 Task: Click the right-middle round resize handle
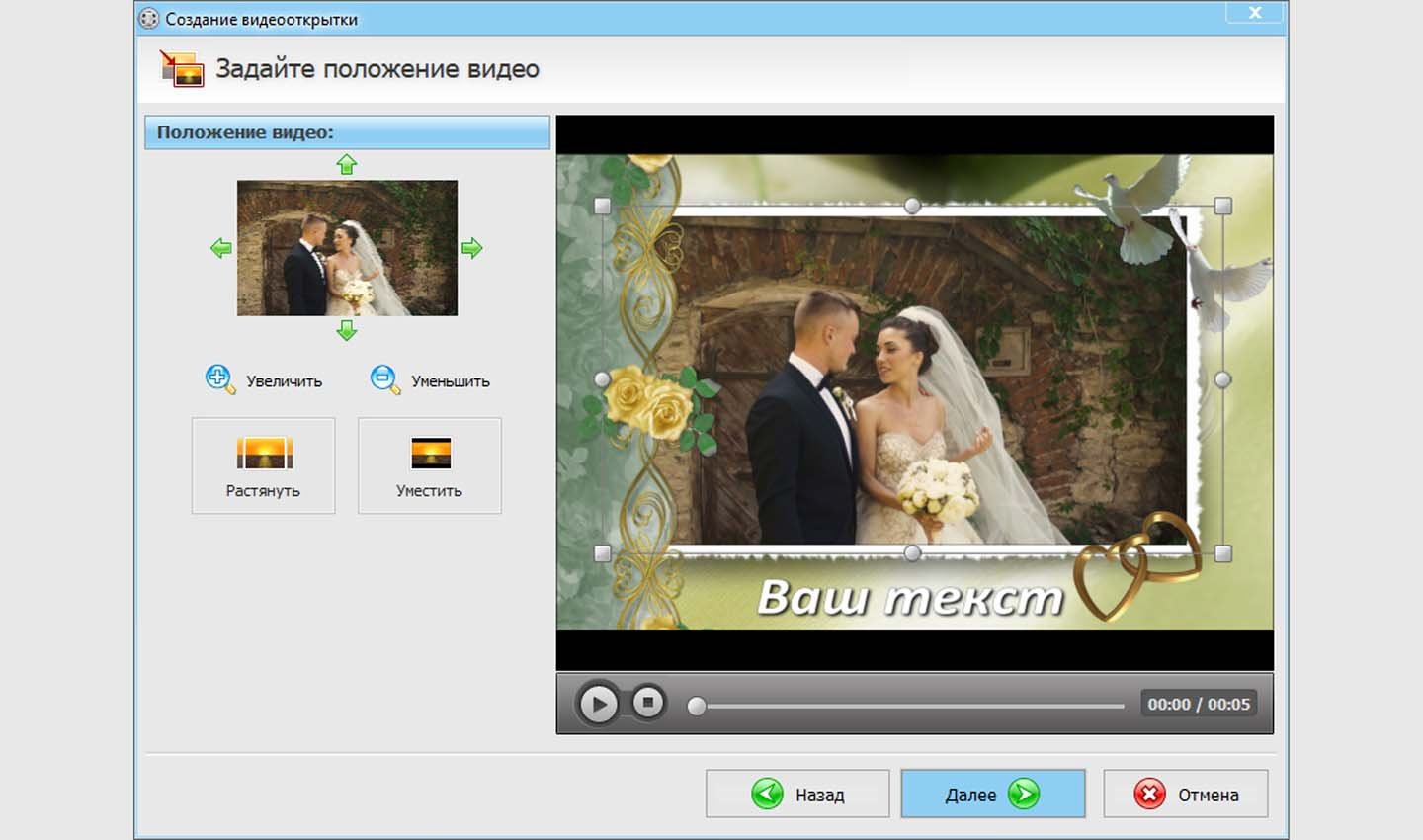pos(1222,379)
